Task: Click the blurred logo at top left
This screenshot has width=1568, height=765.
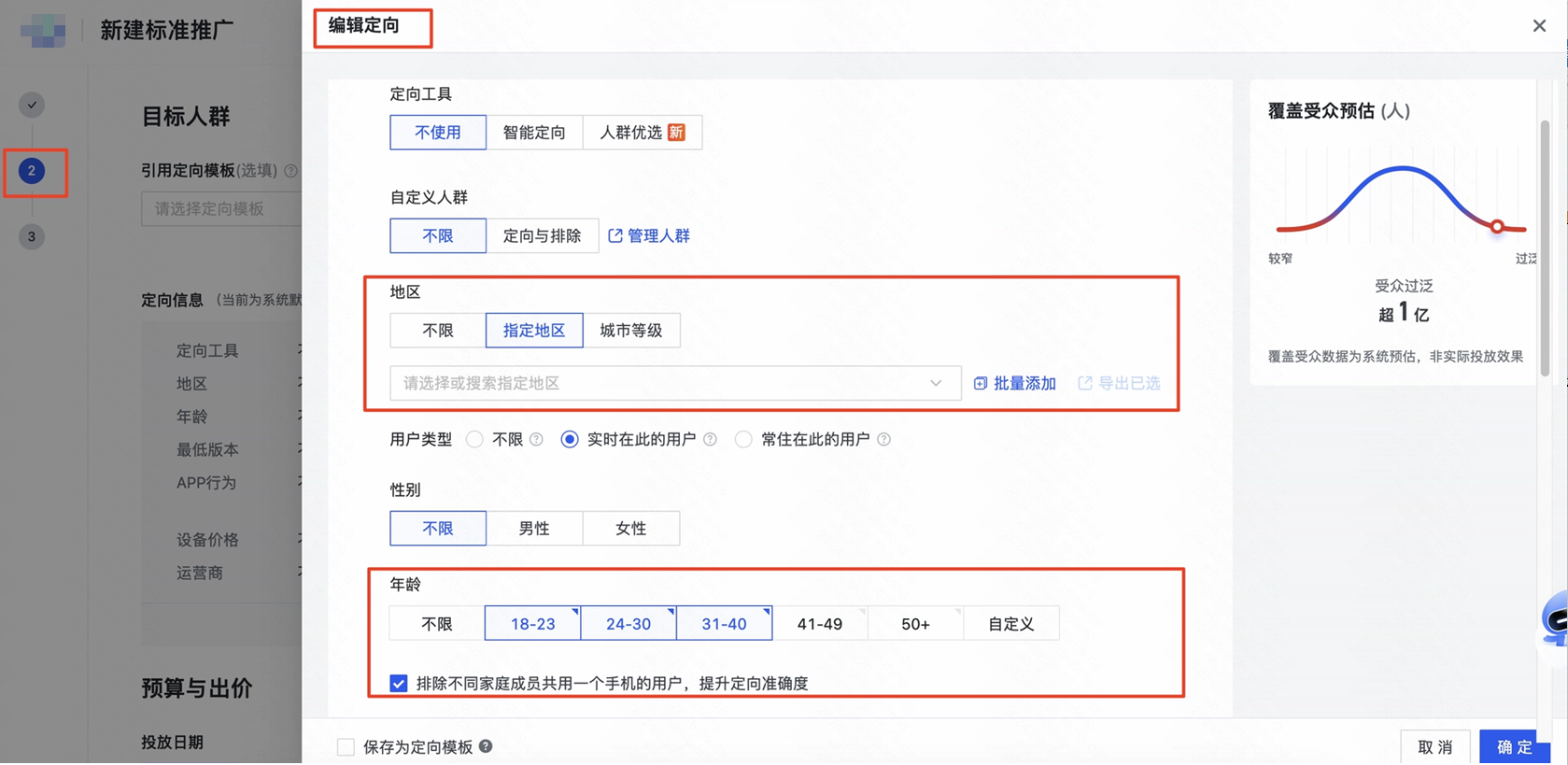Action: (x=43, y=30)
